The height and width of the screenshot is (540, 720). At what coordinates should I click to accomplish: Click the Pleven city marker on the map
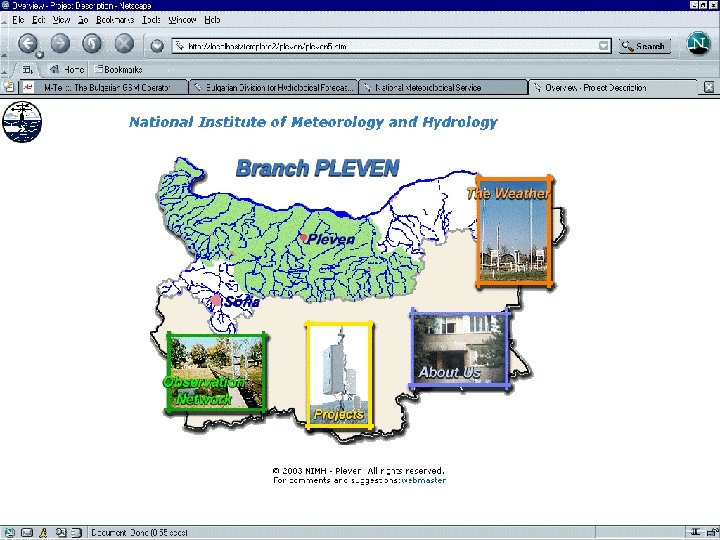point(303,237)
